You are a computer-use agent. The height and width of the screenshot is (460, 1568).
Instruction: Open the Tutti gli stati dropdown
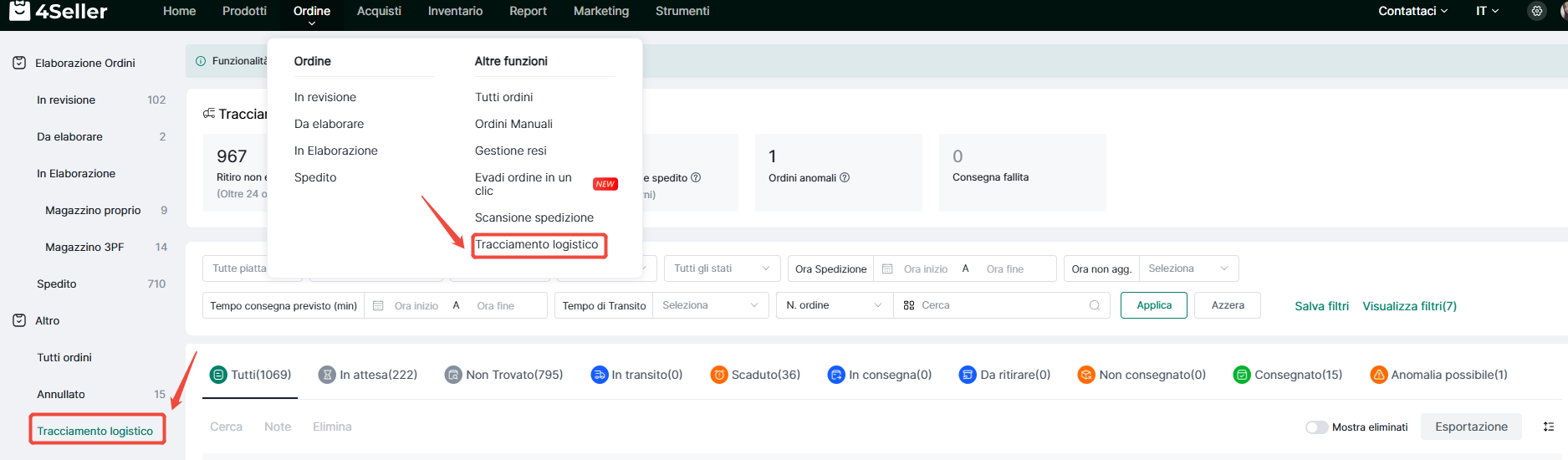coord(722,268)
